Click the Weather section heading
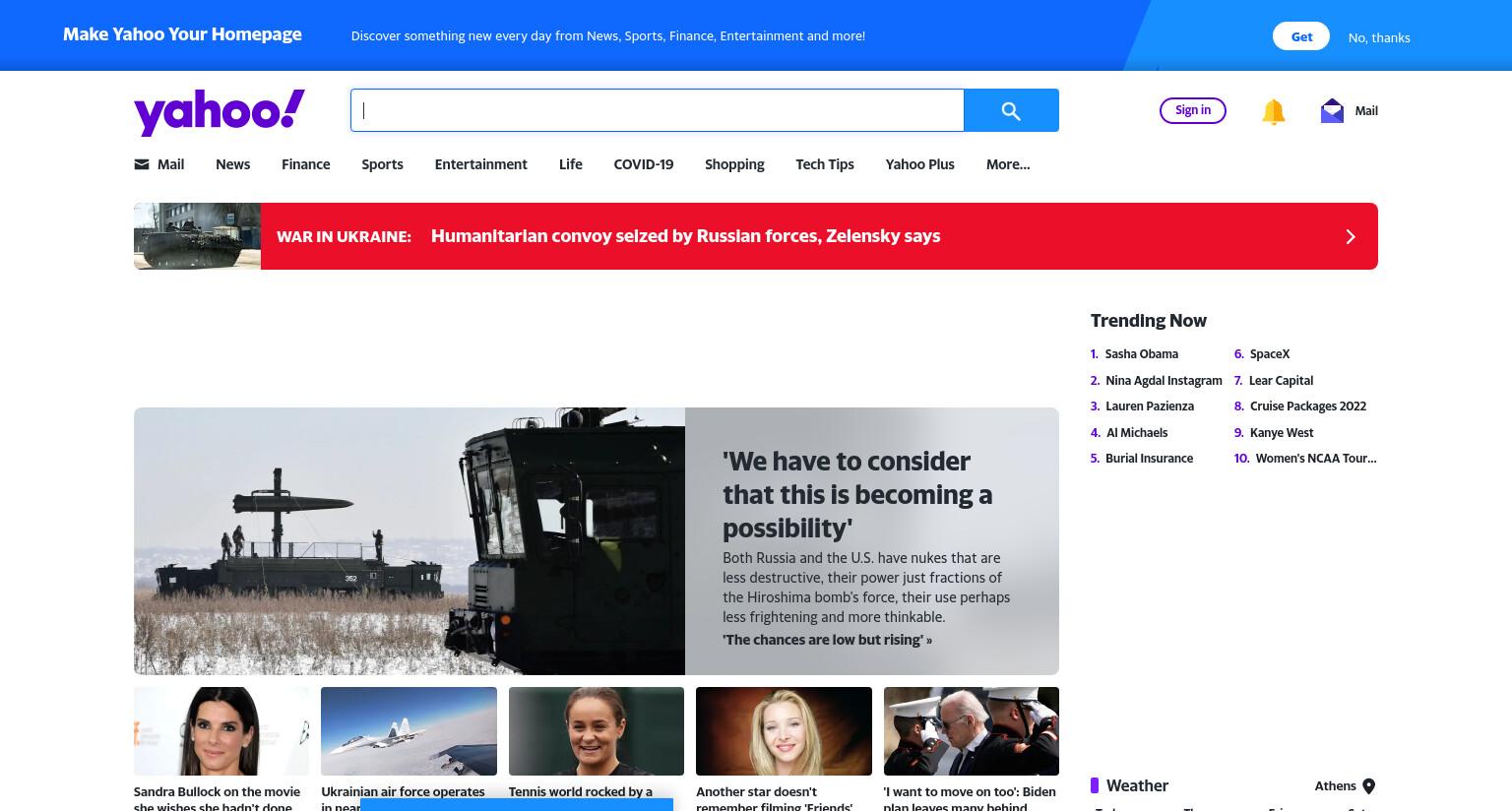This screenshot has height=811, width=1512. [x=1137, y=785]
